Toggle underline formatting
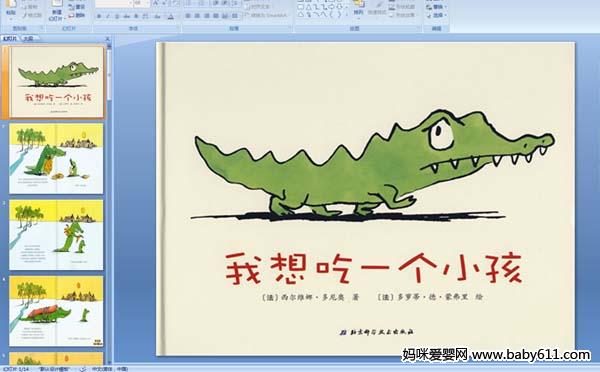The width and height of the screenshot is (600, 372). 117,16
